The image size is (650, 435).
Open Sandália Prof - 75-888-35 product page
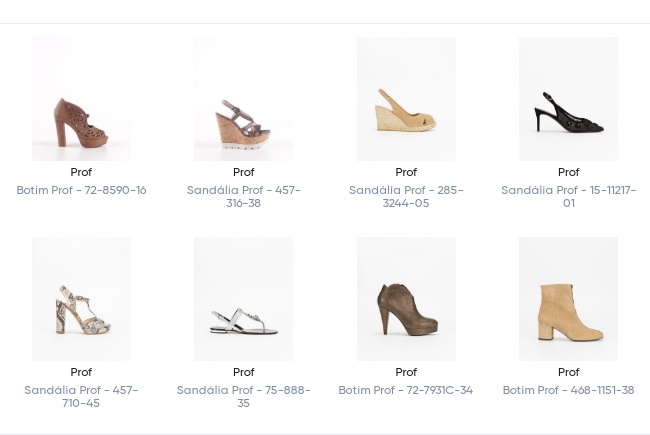(243, 396)
